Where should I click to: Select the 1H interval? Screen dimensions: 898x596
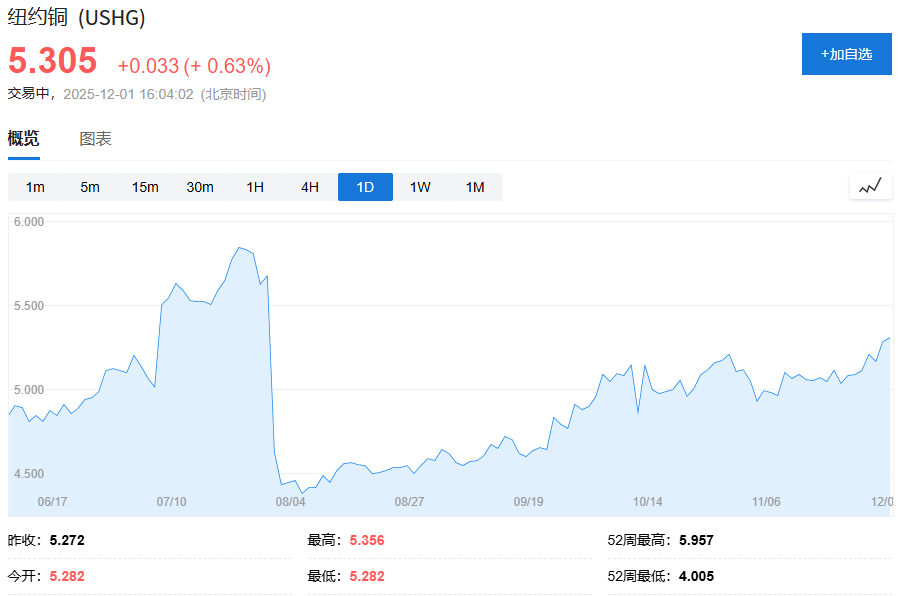pos(255,187)
